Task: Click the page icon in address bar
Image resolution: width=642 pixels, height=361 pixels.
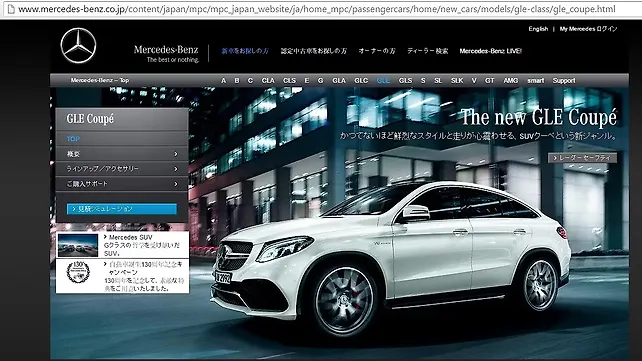Action: tap(11, 9)
